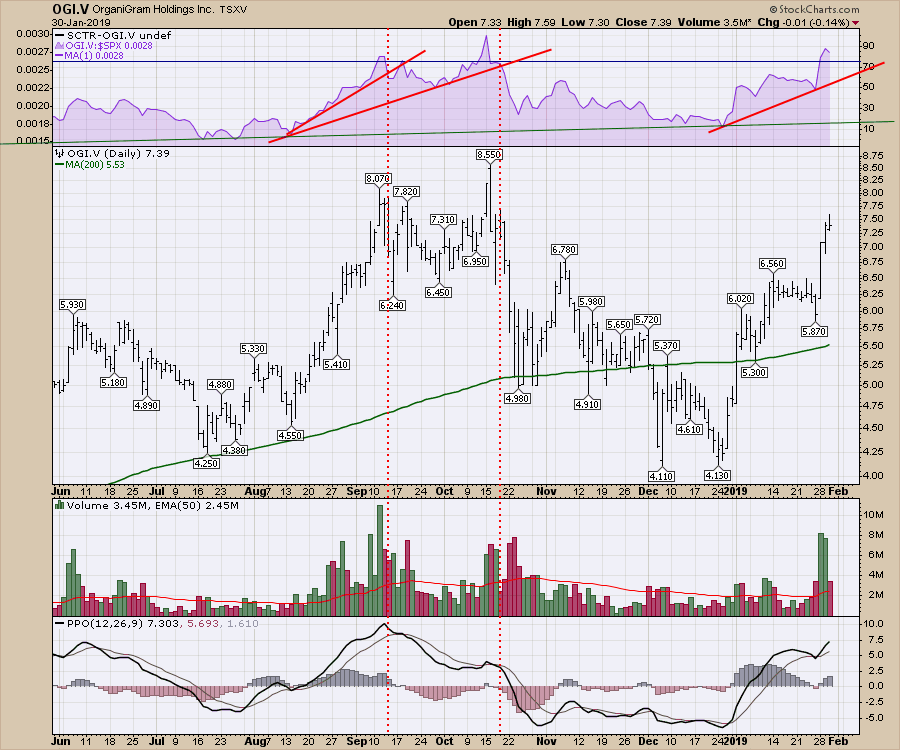
Task: Click the 5.930 price label
Action: point(72,305)
